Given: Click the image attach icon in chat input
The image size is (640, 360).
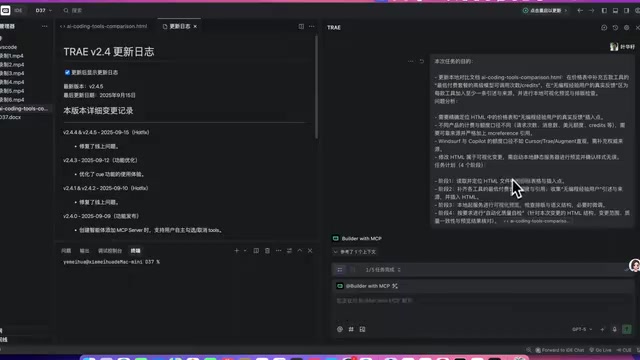Looking at the screenshot, I should [x=362, y=329].
